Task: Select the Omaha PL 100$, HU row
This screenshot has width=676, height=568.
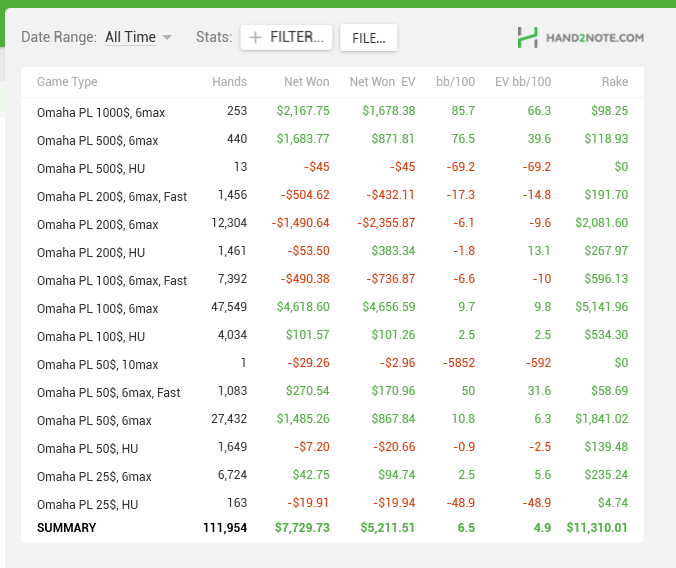Action: click(332, 336)
